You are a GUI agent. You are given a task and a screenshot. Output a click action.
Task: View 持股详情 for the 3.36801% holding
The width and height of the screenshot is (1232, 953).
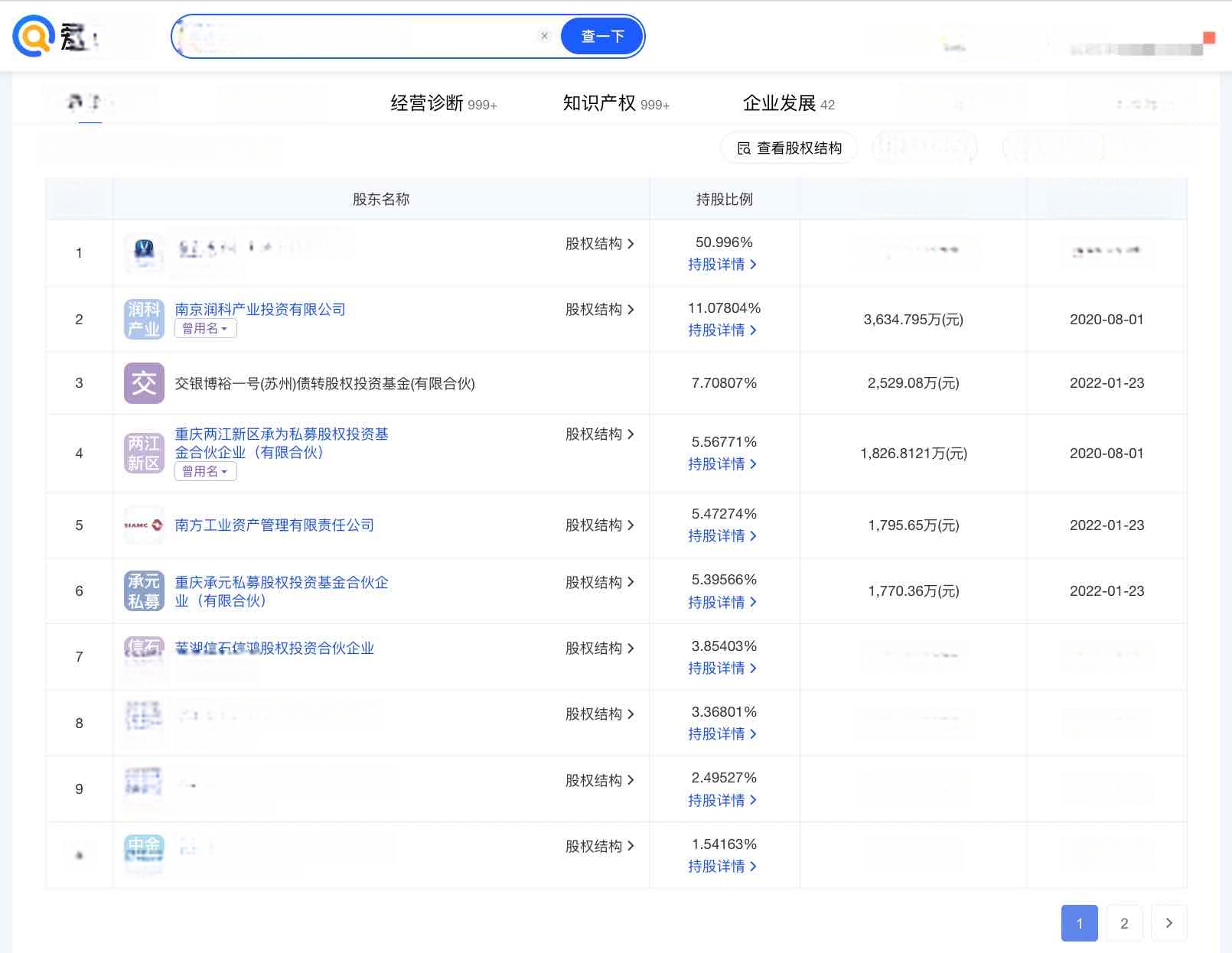(722, 733)
